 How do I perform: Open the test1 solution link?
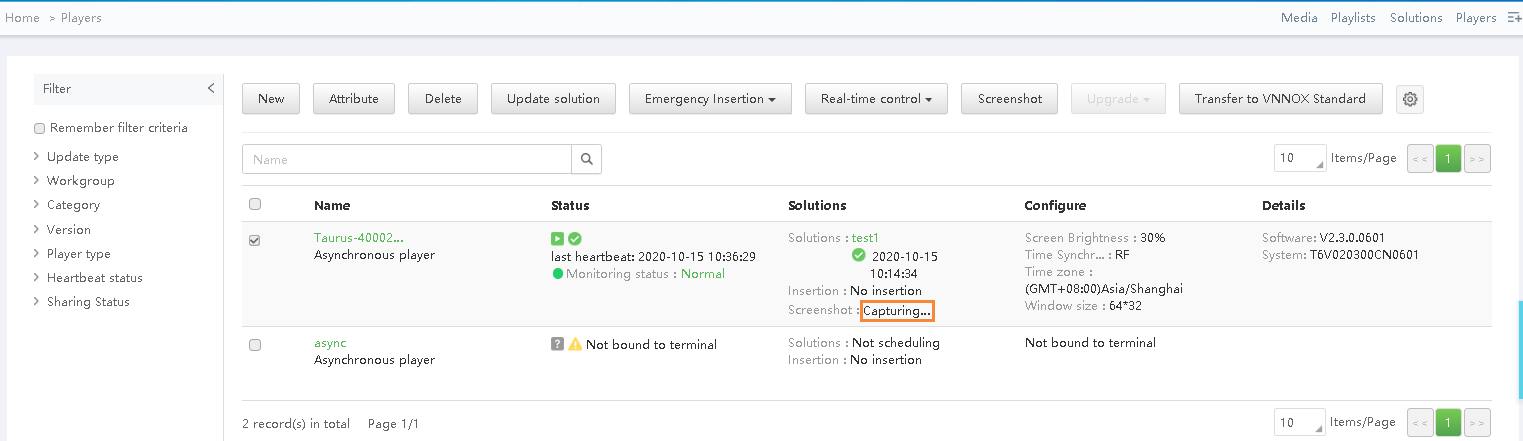pyautogui.click(x=865, y=238)
